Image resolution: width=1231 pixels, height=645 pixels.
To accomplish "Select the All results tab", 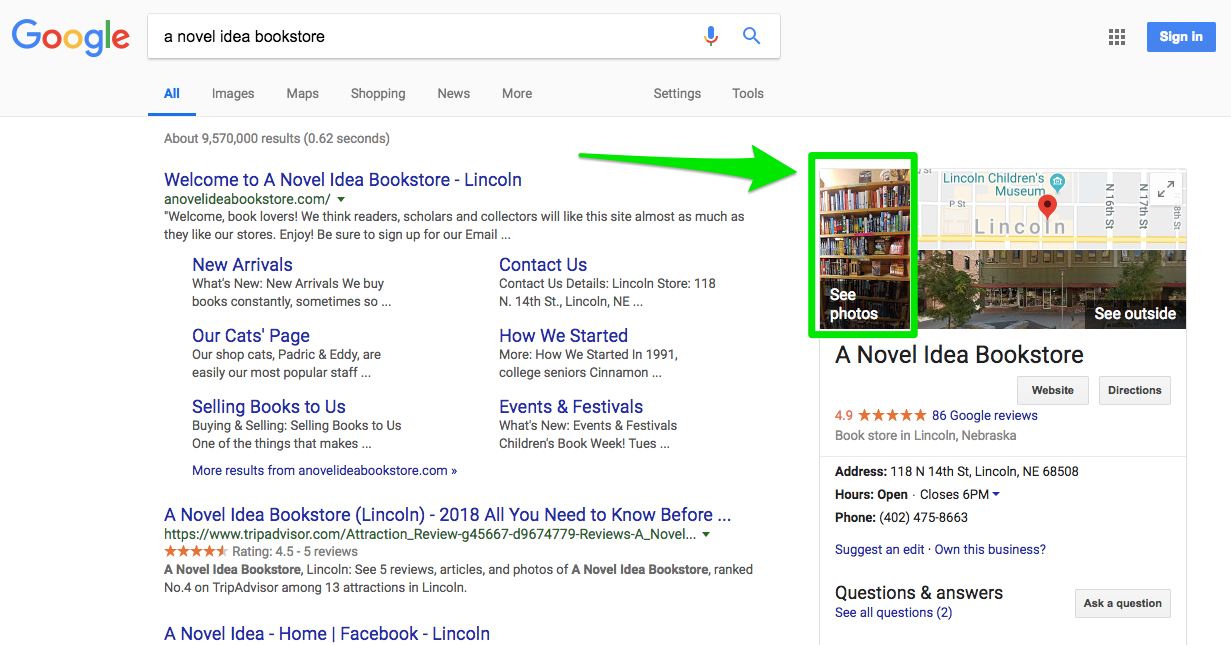I will 172,93.
